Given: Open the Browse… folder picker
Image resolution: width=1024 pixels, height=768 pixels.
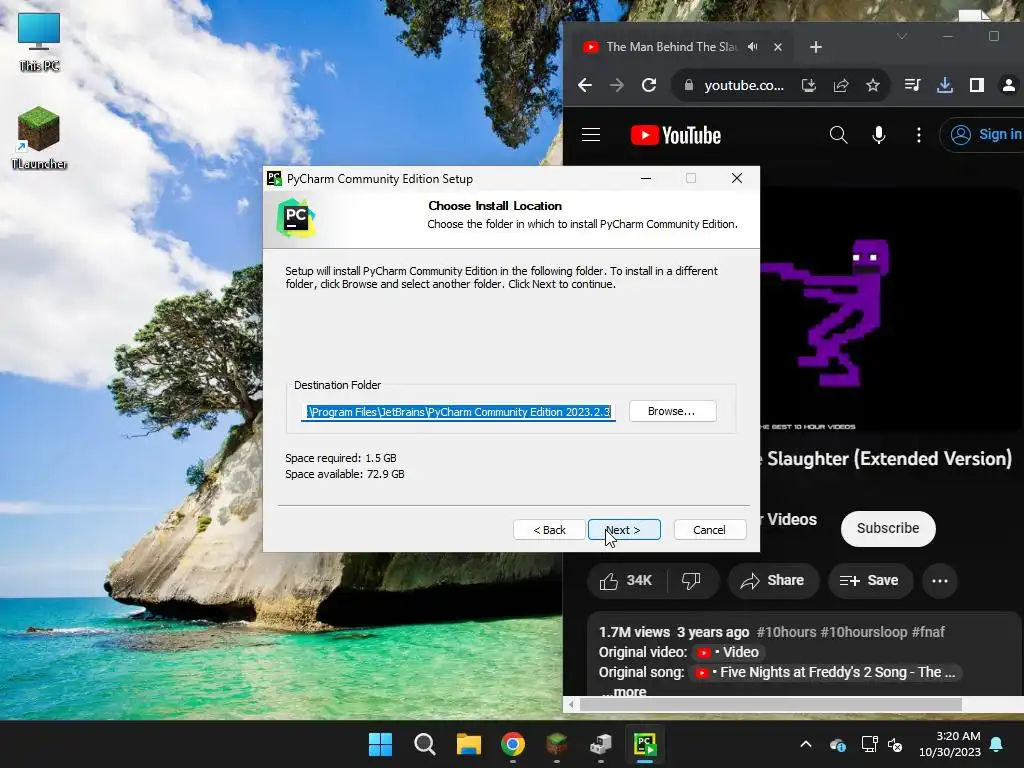Looking at the screenshot, I should coord(672,411).
